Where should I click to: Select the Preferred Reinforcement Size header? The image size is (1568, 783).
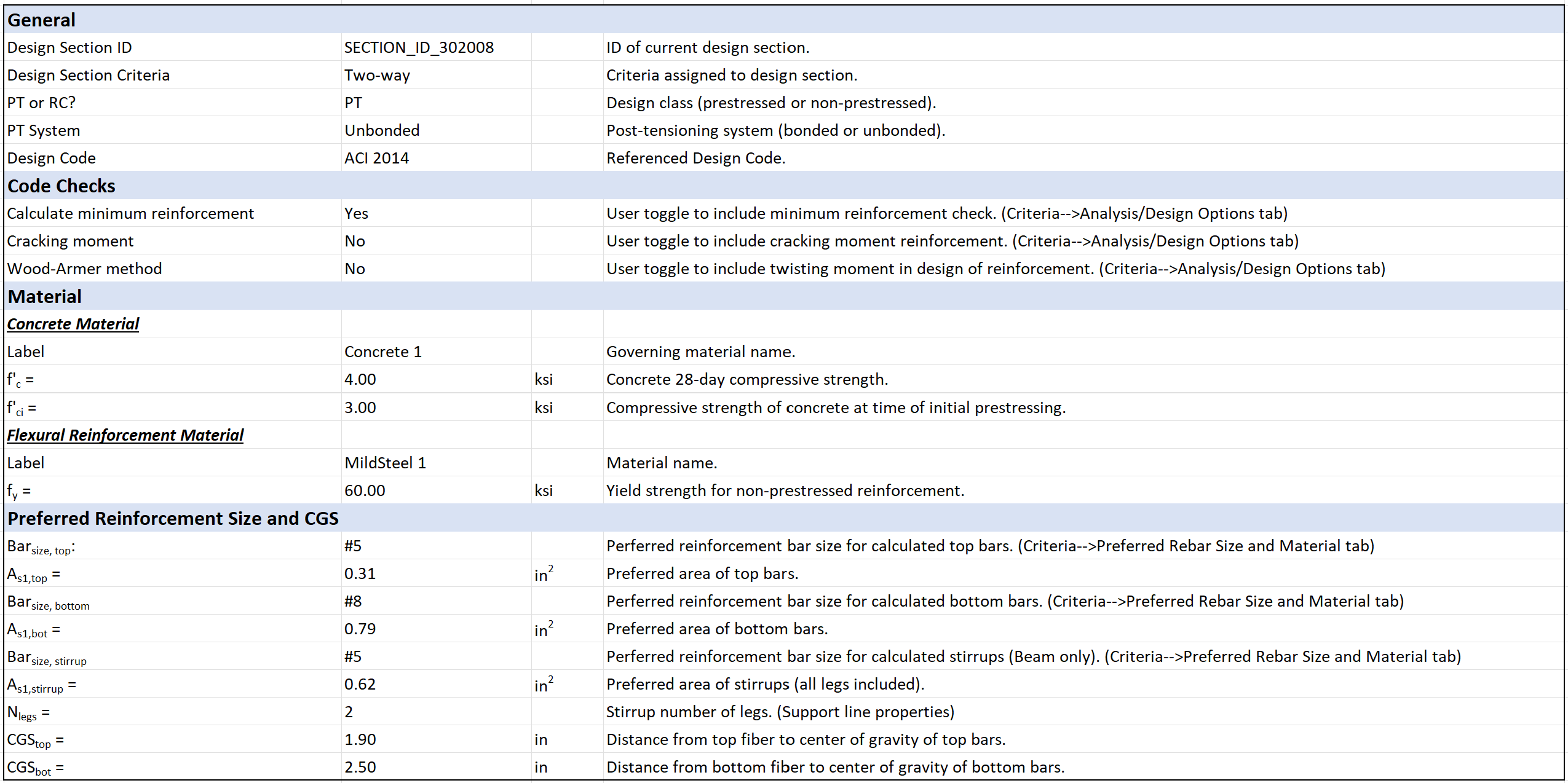(172, 518)
